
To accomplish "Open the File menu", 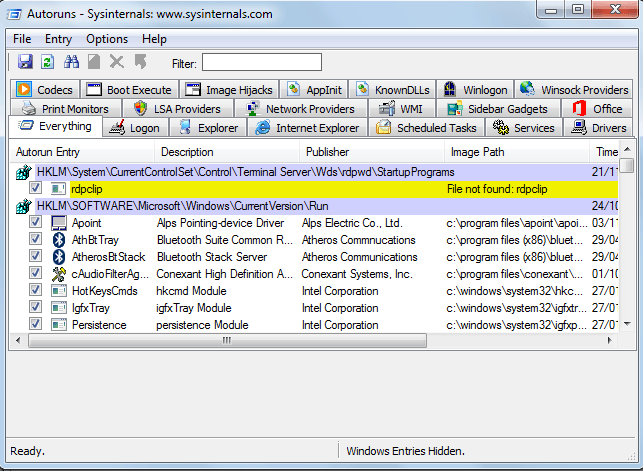I will [x=22, y=39].
